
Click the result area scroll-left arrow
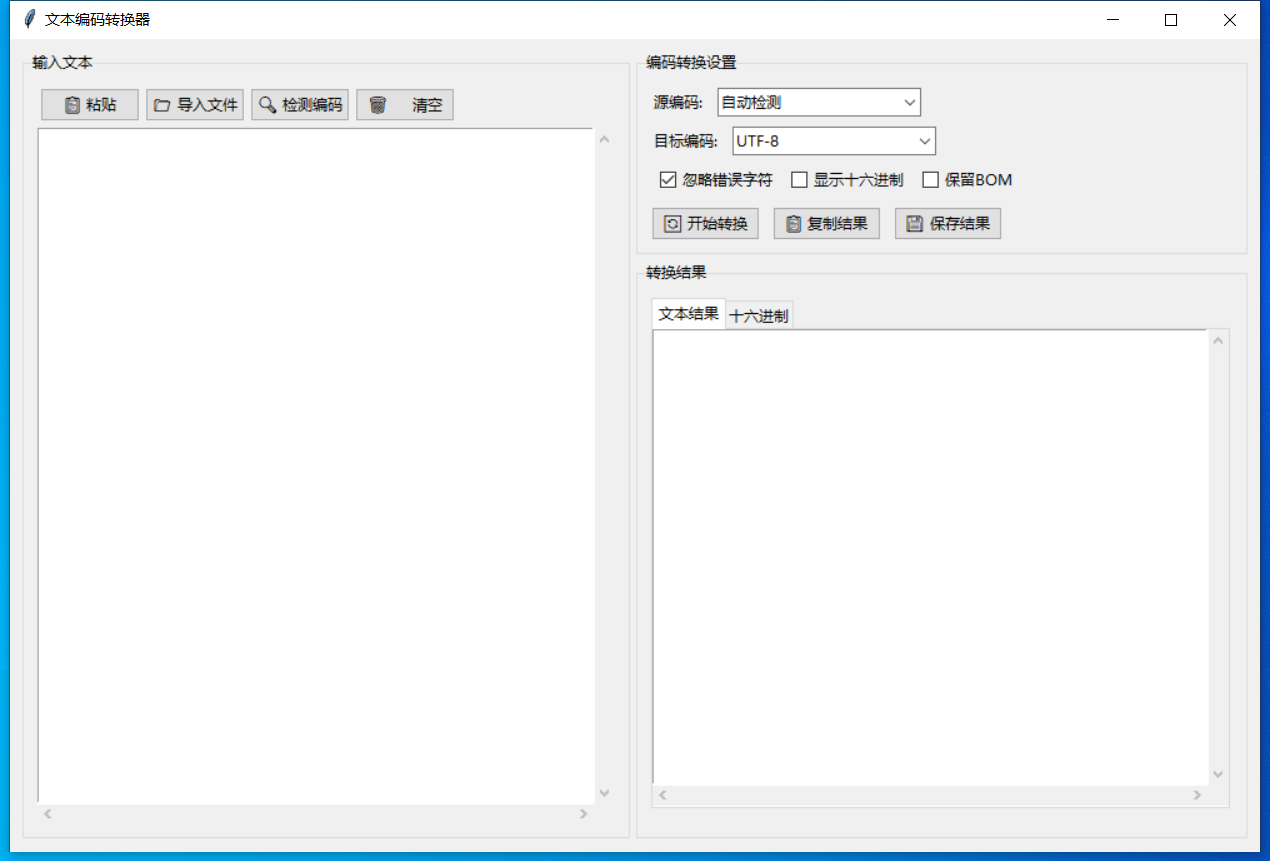[662, 795]
